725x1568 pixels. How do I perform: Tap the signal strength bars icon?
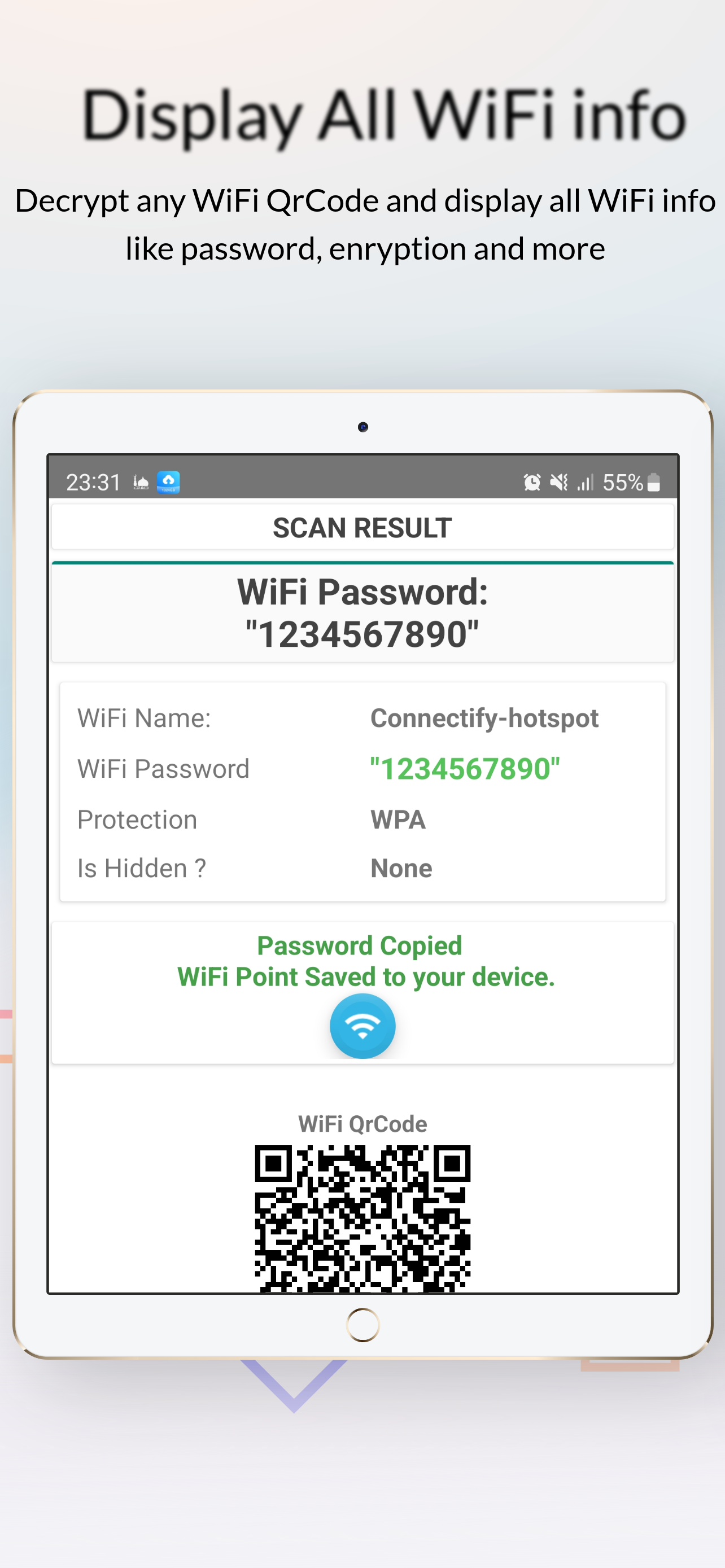point(585,483)
